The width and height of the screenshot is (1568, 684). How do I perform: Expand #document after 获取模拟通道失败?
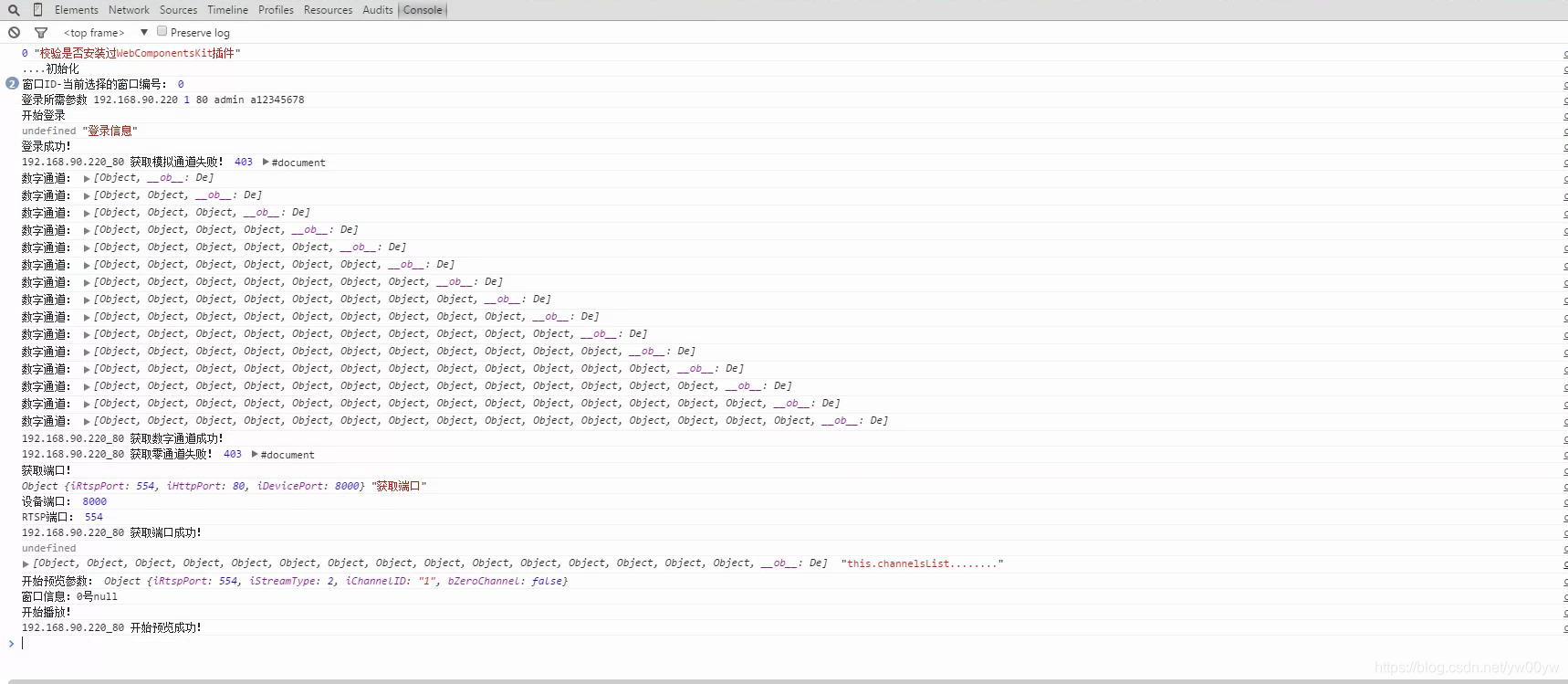(x=266, y=162)
